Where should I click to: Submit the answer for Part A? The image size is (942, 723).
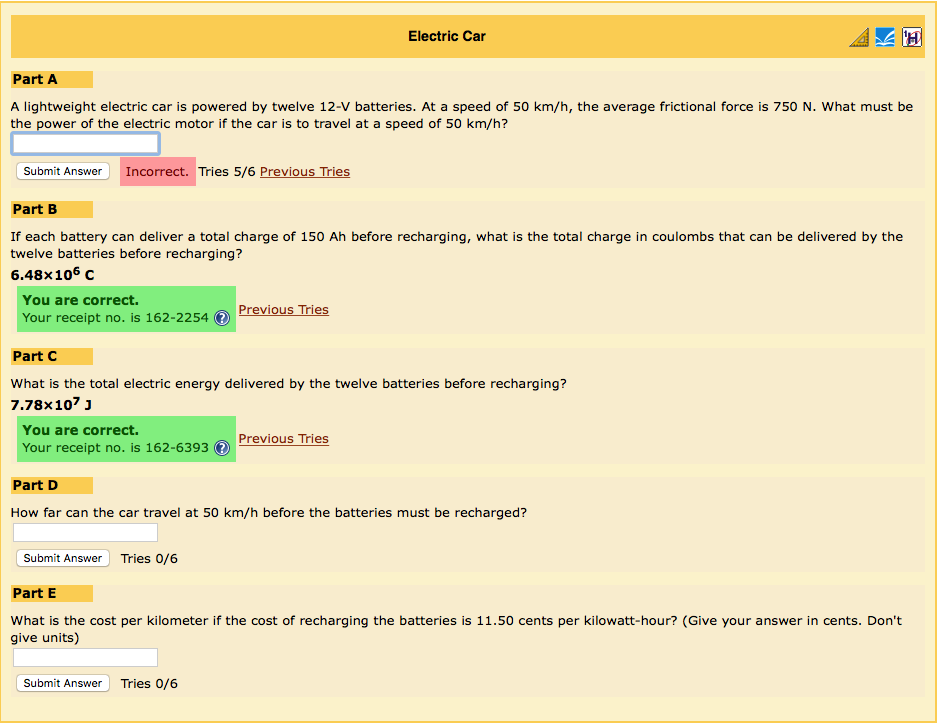point(62,171)
